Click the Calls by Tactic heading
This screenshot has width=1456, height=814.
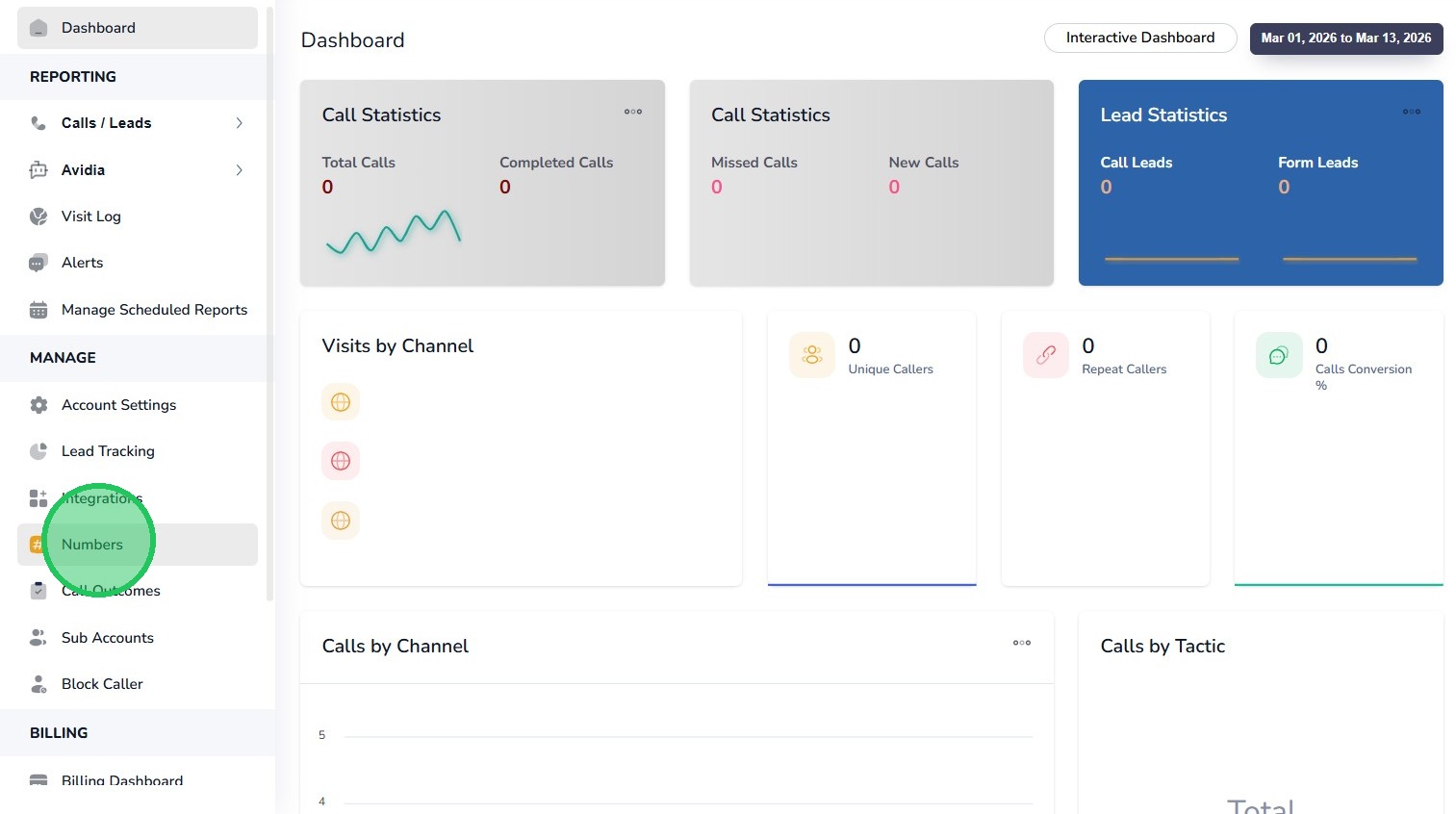point(1162,647)
